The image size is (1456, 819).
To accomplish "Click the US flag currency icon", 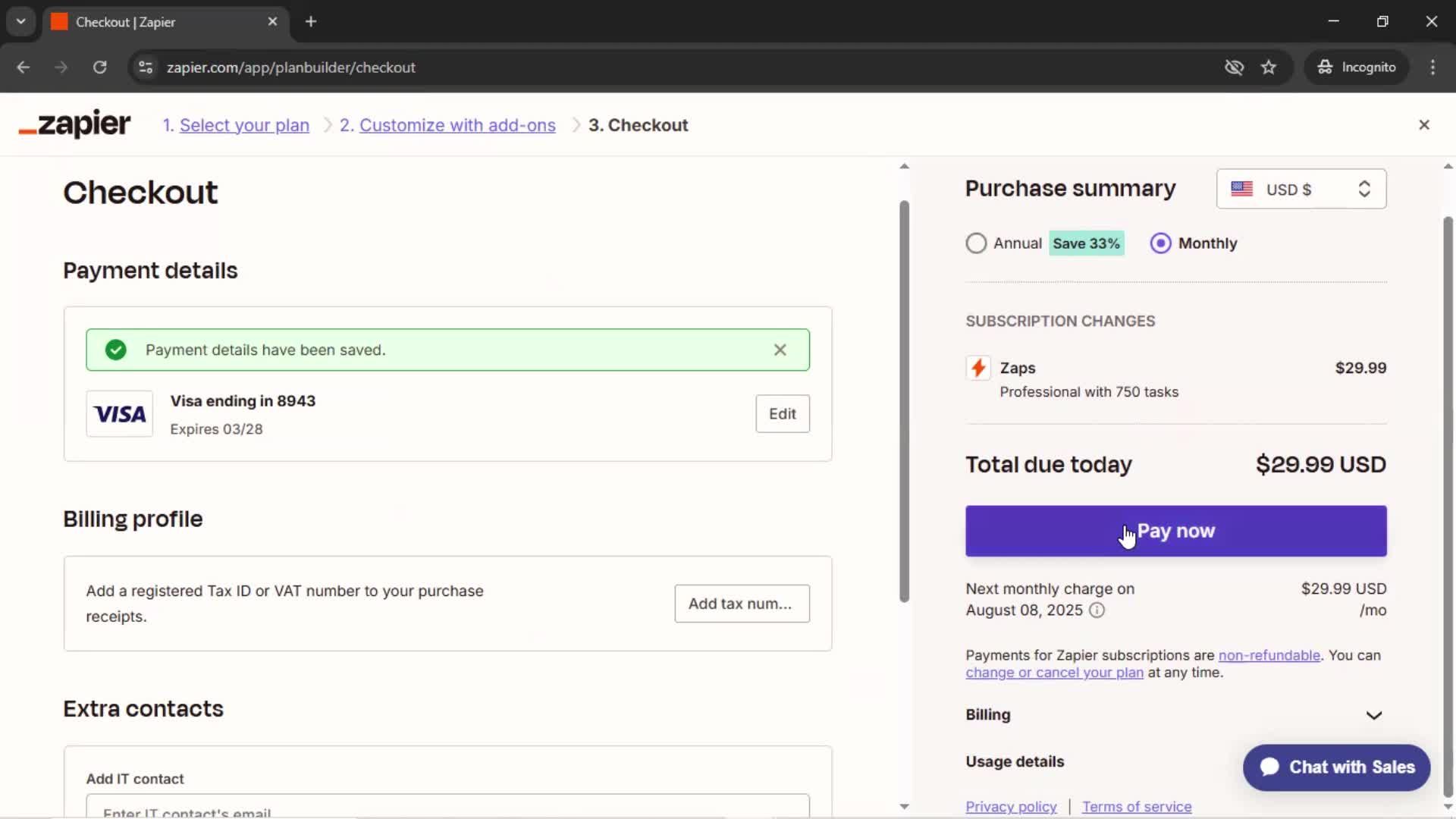I will point(1241,189).
